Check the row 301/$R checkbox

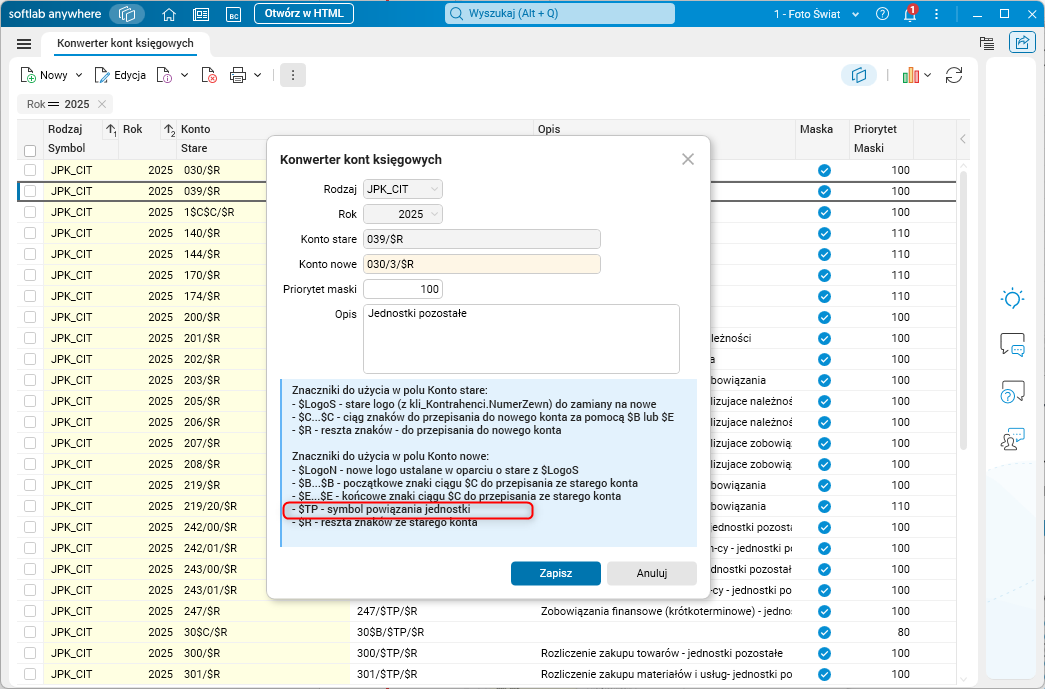(x=30, y=674)
